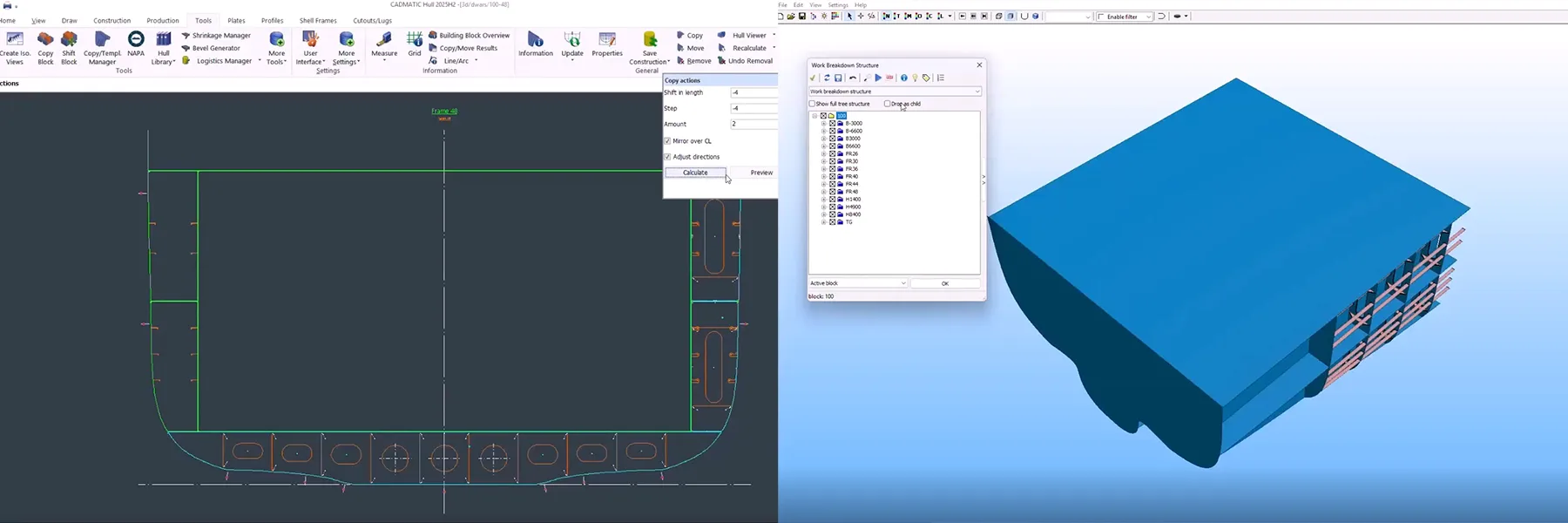Open the Shell Frames tab
This screenshot has width=1568, height=523.
[x=318, y=21]
